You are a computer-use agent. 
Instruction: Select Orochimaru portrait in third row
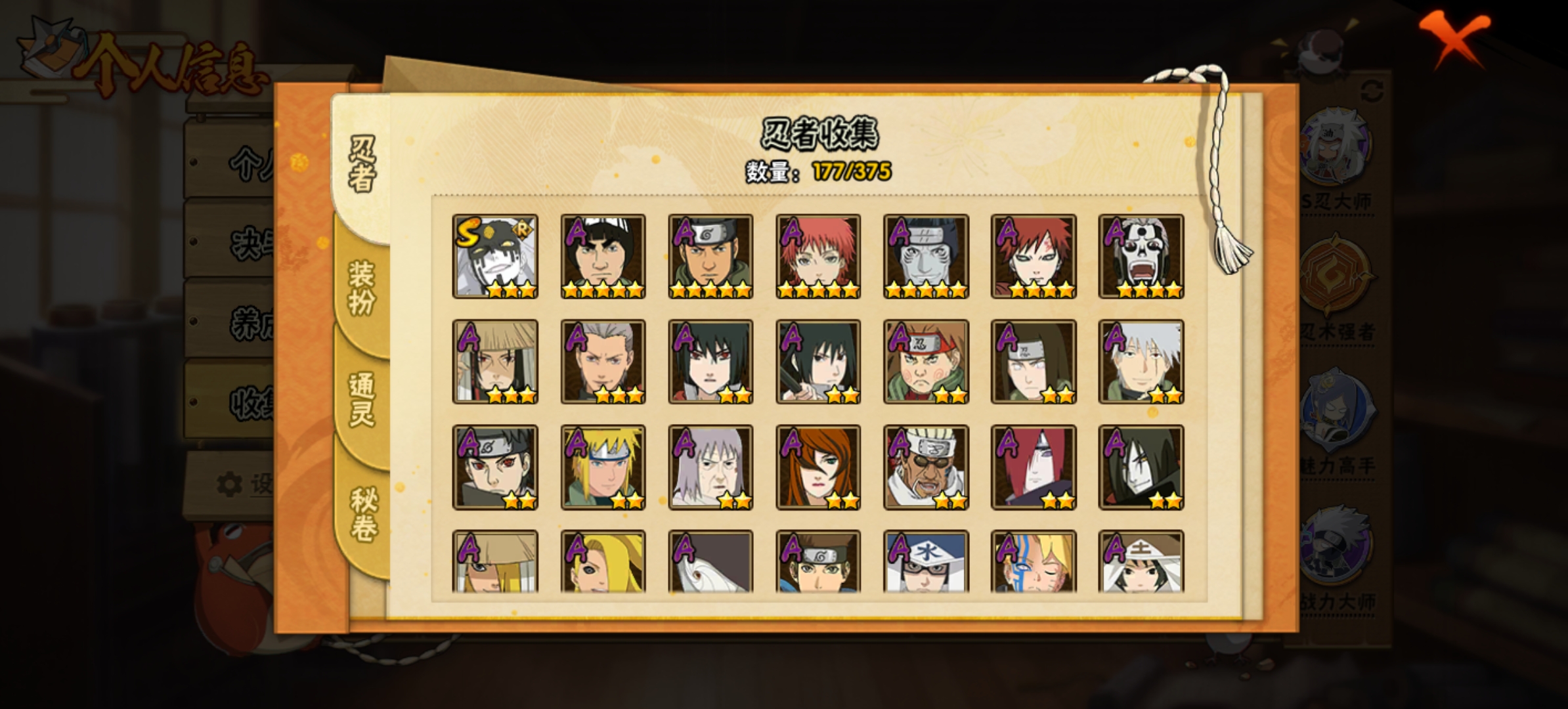1141,467
